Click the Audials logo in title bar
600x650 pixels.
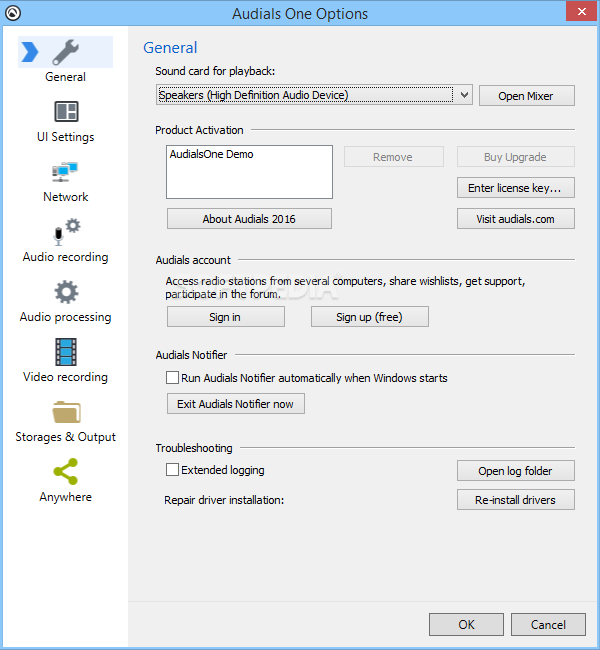[13, 13]
